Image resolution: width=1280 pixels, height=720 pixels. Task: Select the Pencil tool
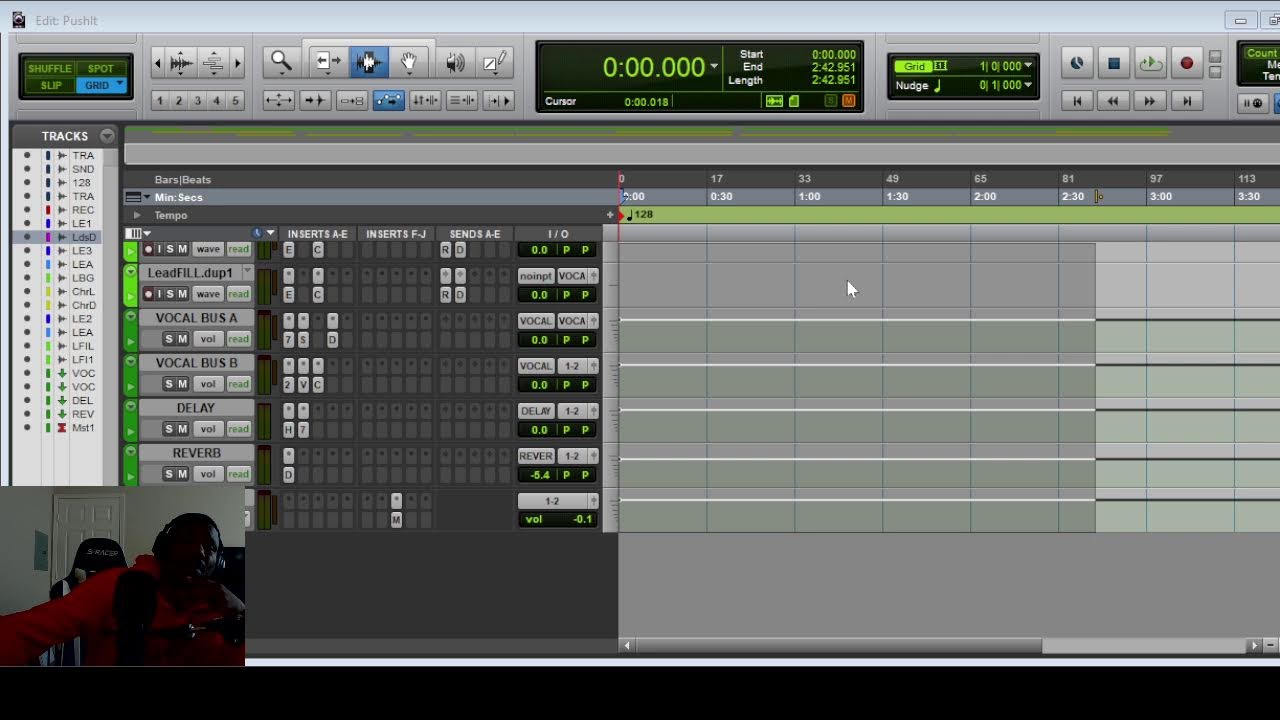click(495, 62)
